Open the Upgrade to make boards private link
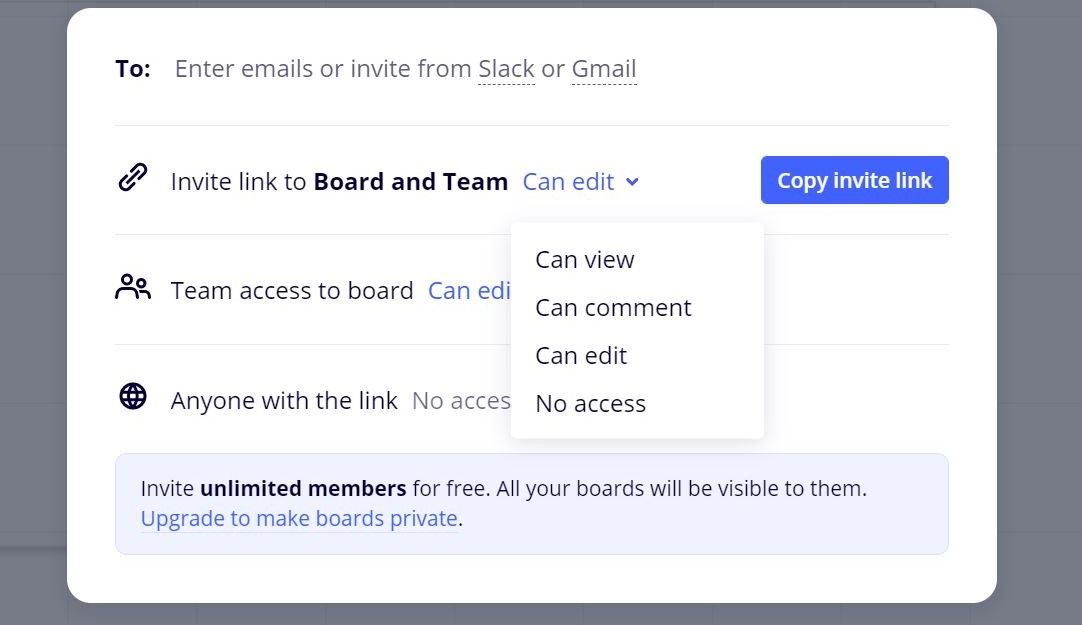This screenshot has height=625, width=1082. click(299, 518)
